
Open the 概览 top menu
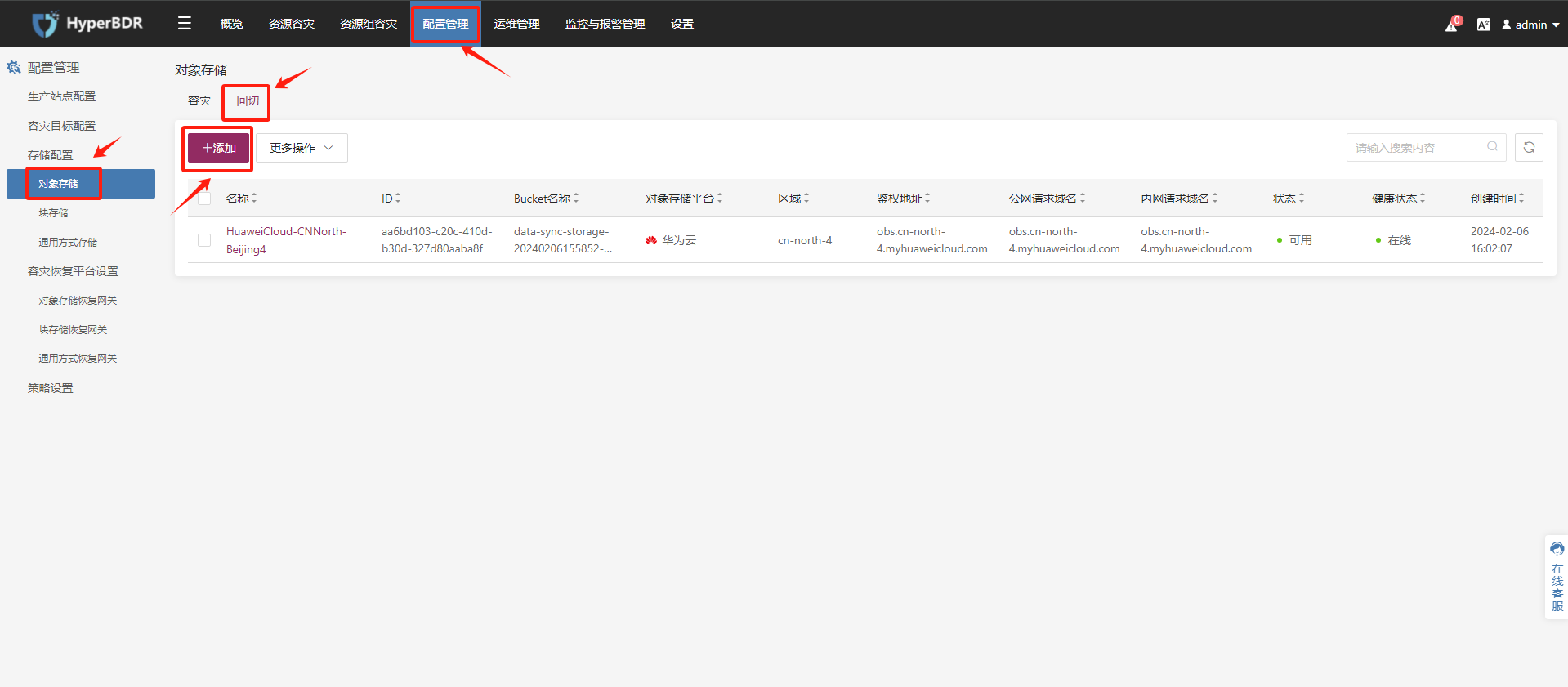[x=231, y=24]
